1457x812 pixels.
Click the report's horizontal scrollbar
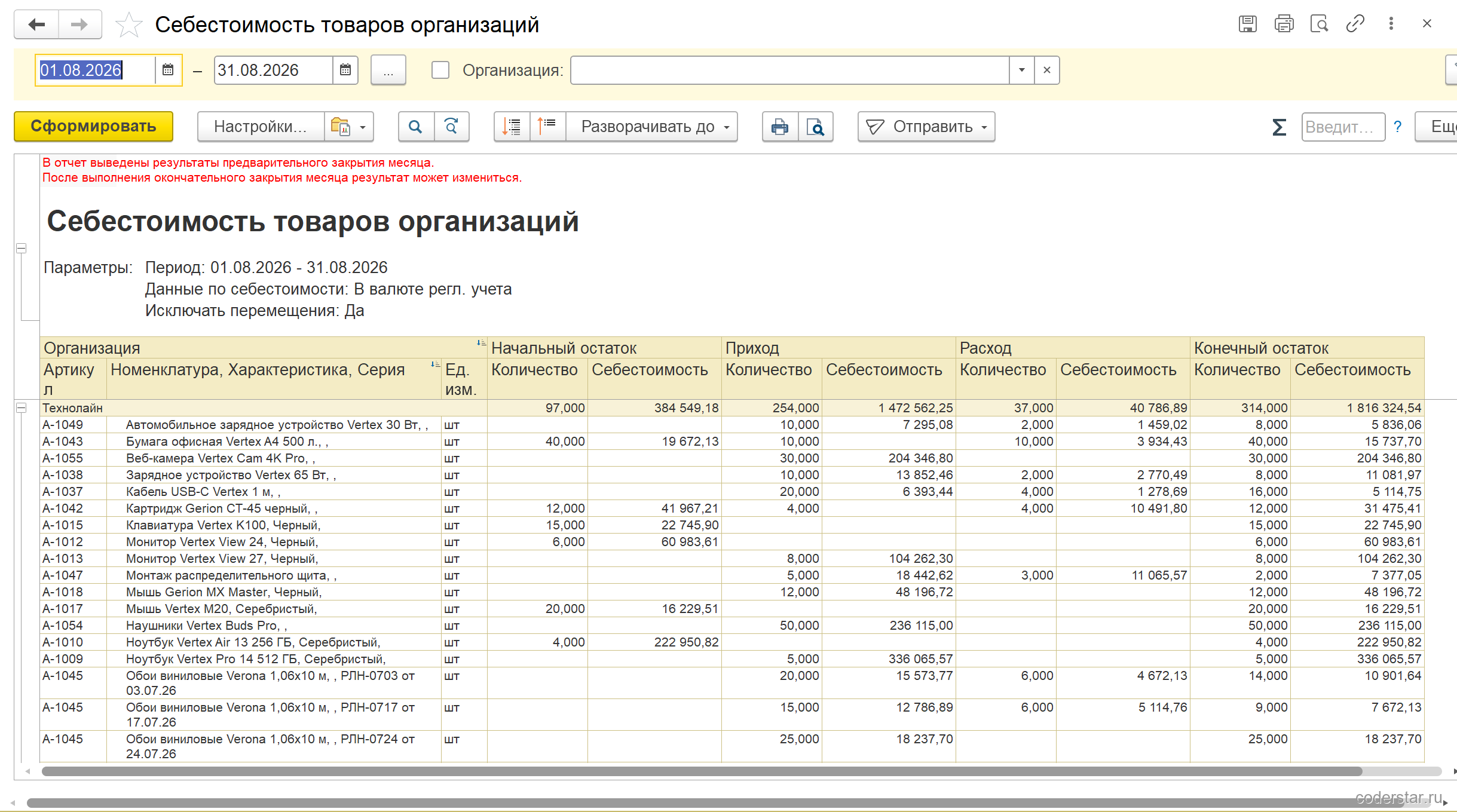[702, 771]
